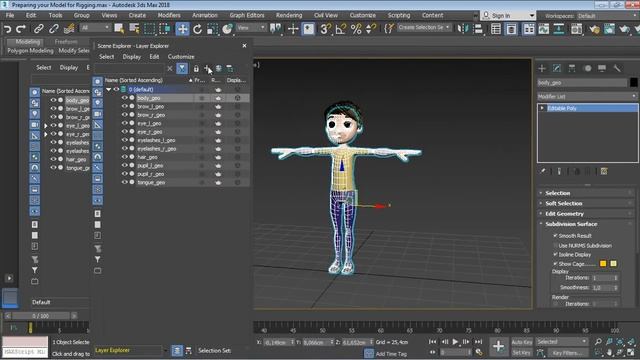Collapse the 0 (default) layer tree
The height and width of the screenshot is (360, 640).
109,89
